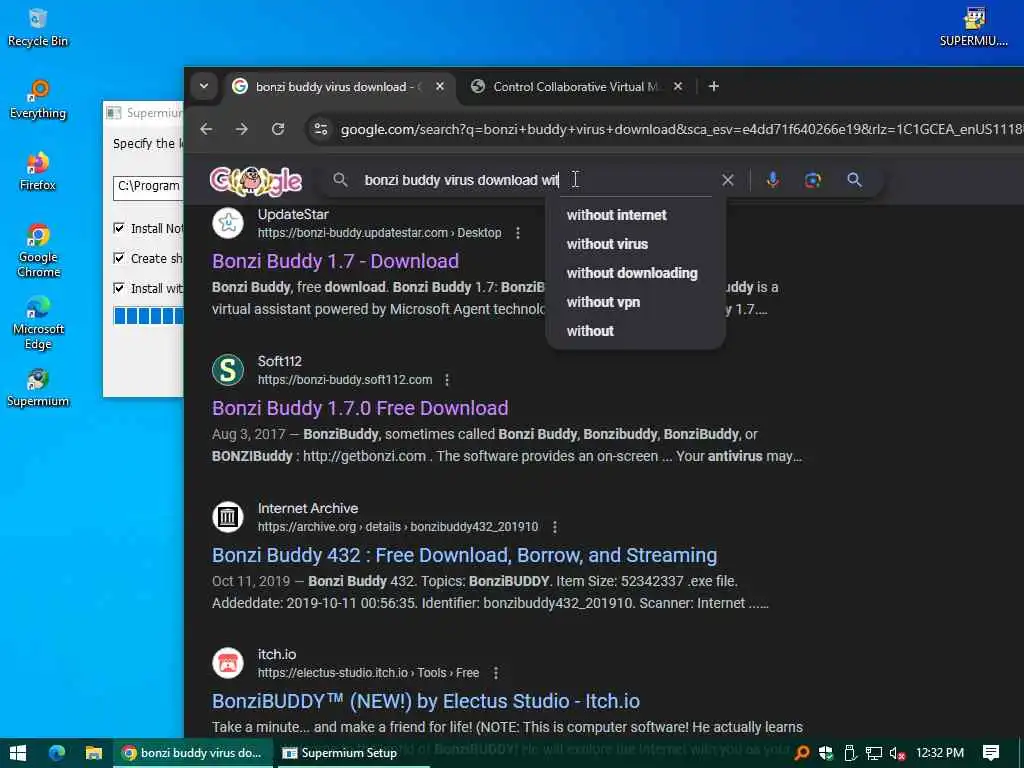The width and height of the screenshot is (1024, 768).
Task: Open more options for Internet Archive result
Action: [x=554, y=526]
